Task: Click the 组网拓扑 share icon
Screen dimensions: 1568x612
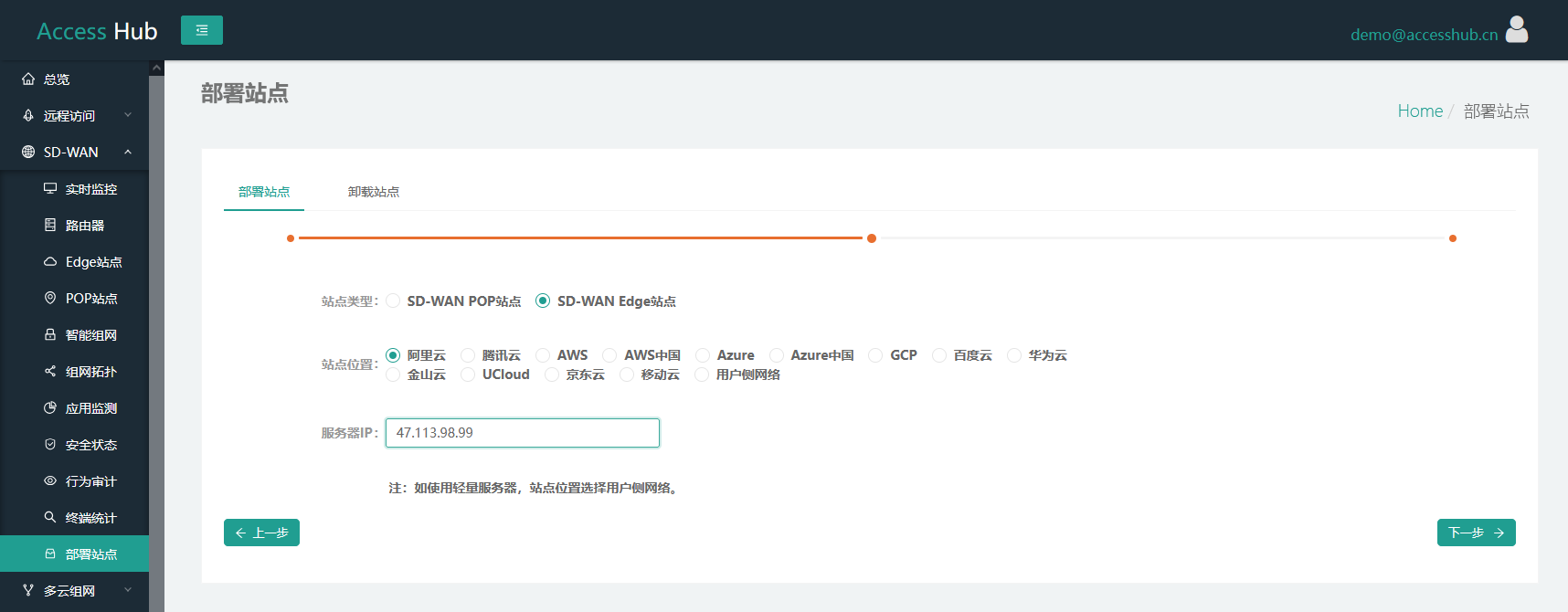Action: point(50,372)
